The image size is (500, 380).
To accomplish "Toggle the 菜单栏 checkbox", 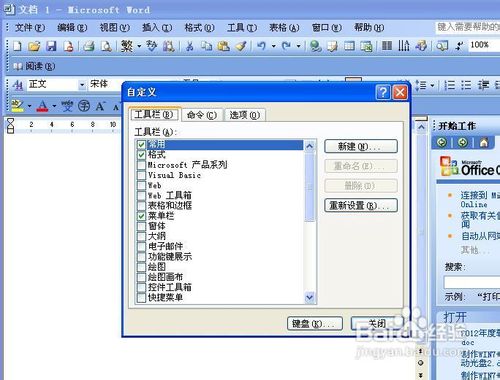I will coord(141,216).
